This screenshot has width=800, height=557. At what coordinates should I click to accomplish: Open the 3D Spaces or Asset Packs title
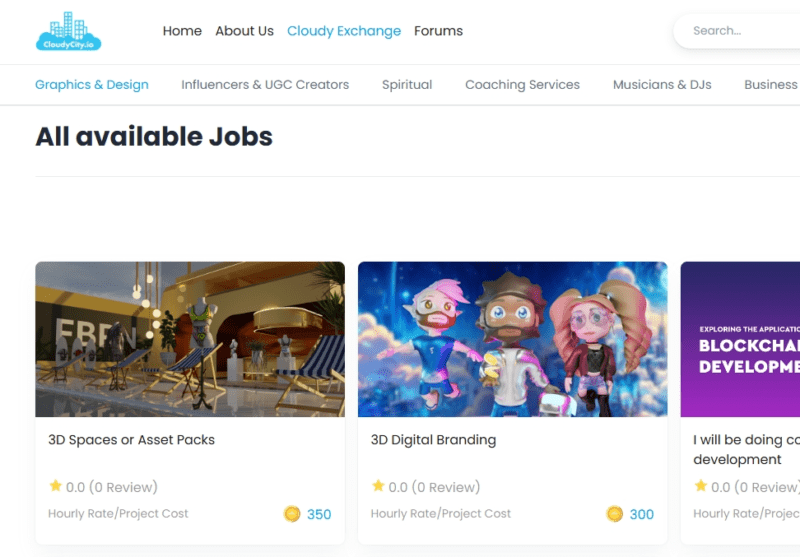[131, 440]
